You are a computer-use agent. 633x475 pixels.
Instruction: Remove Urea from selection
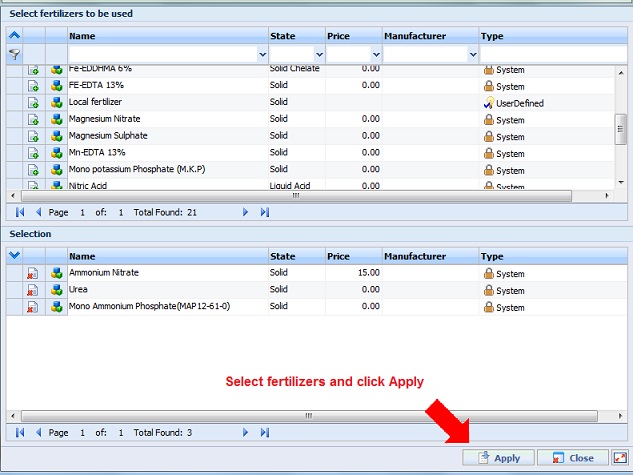tap(32, 290)
